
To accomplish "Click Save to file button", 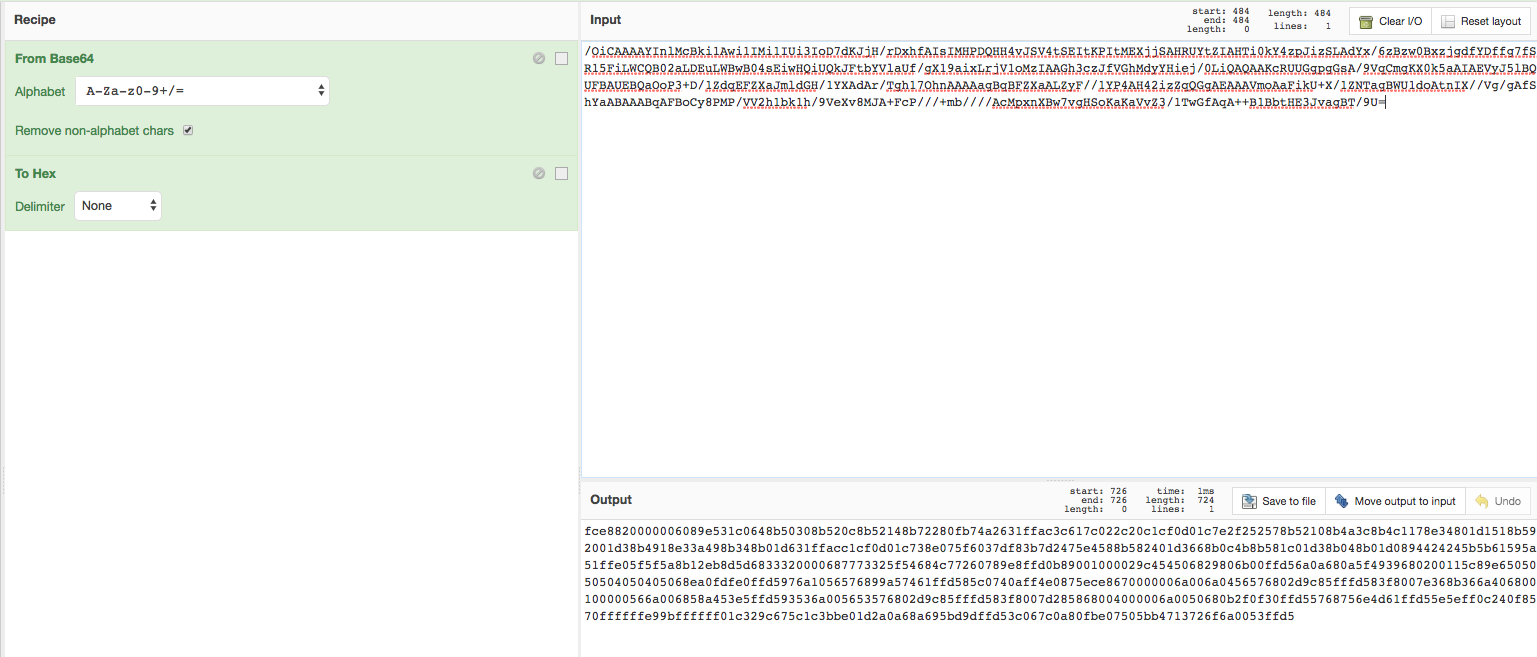I will tap(1279, 501).
